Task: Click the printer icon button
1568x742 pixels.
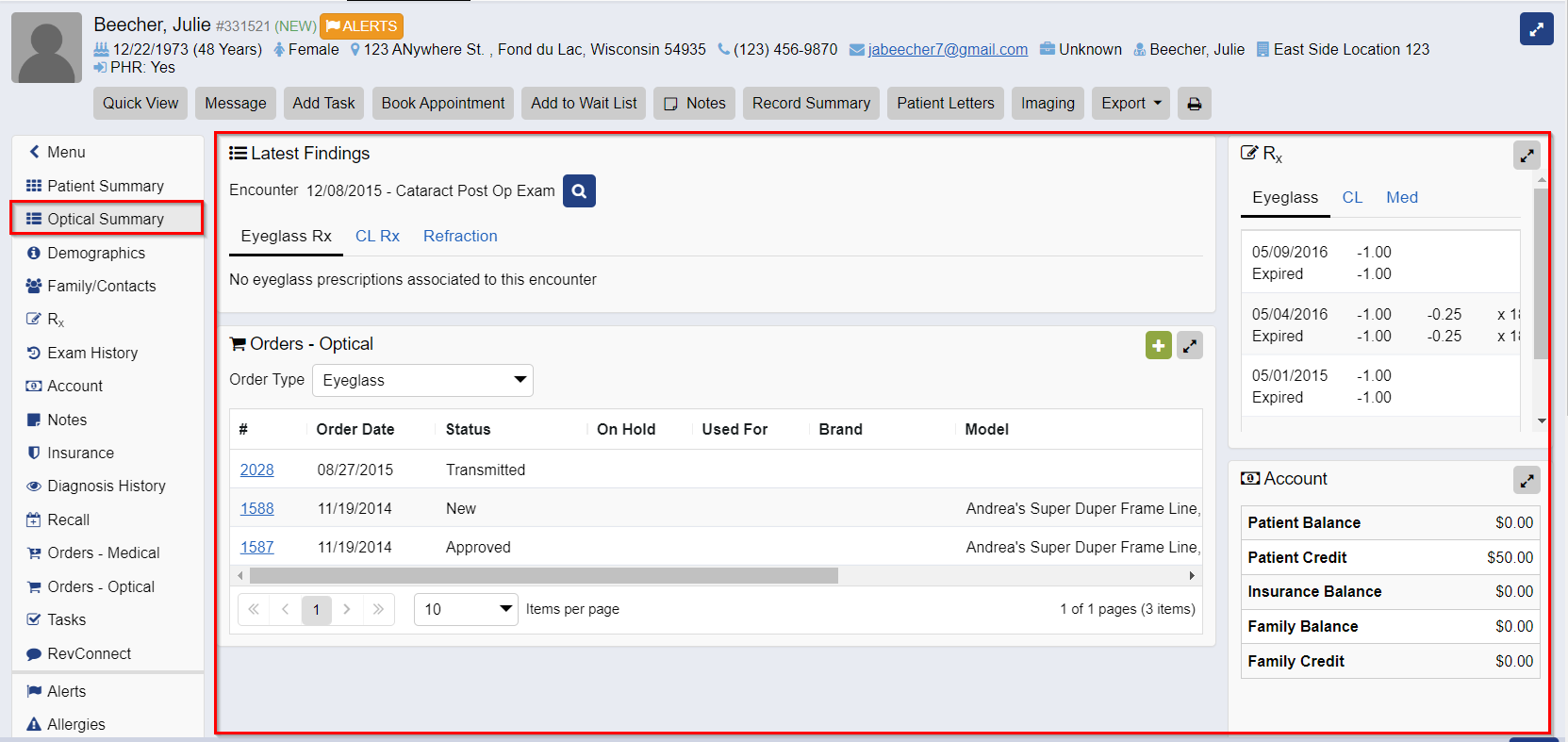Action: (x=1194, y=104)
